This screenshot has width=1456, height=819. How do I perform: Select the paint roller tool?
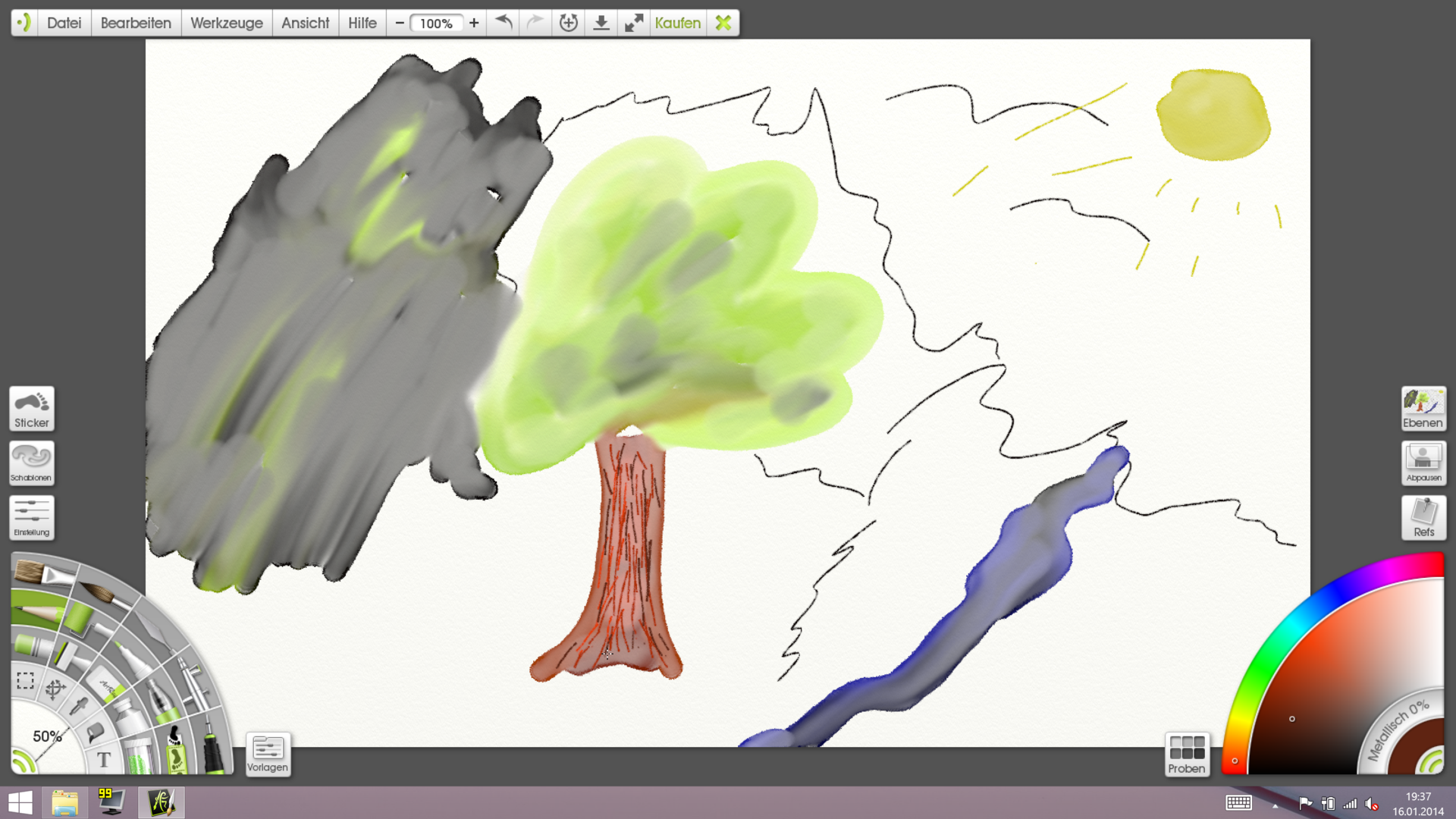click(80, 618)
